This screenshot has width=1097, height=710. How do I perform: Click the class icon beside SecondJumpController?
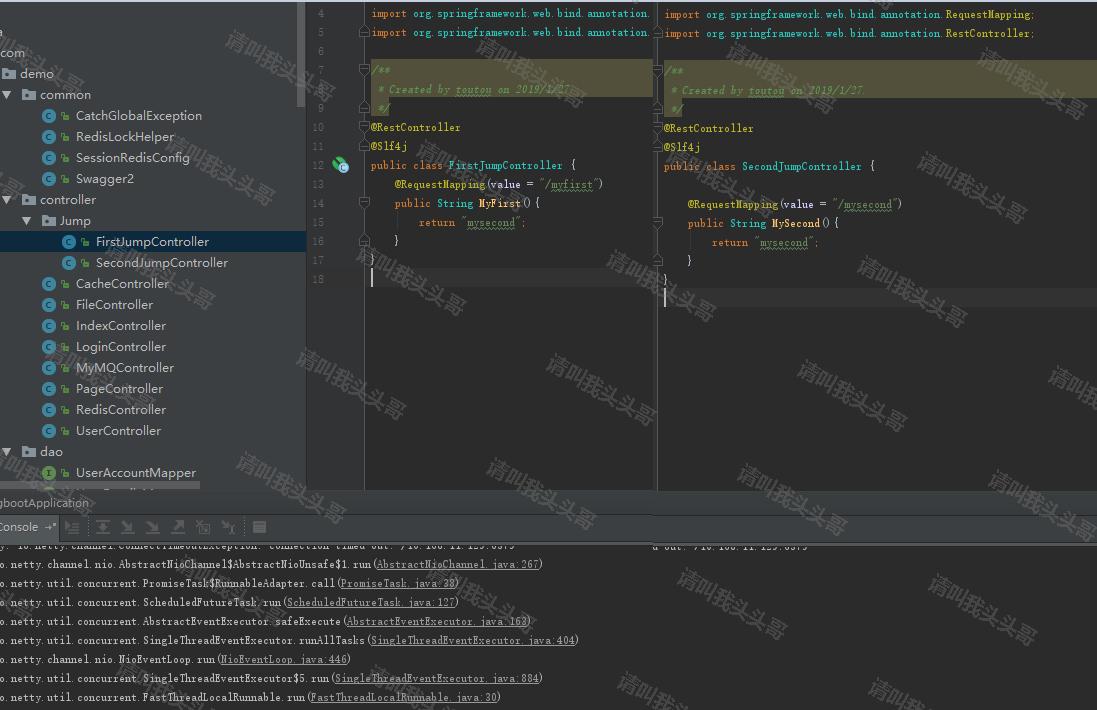[x=69, y=263]
